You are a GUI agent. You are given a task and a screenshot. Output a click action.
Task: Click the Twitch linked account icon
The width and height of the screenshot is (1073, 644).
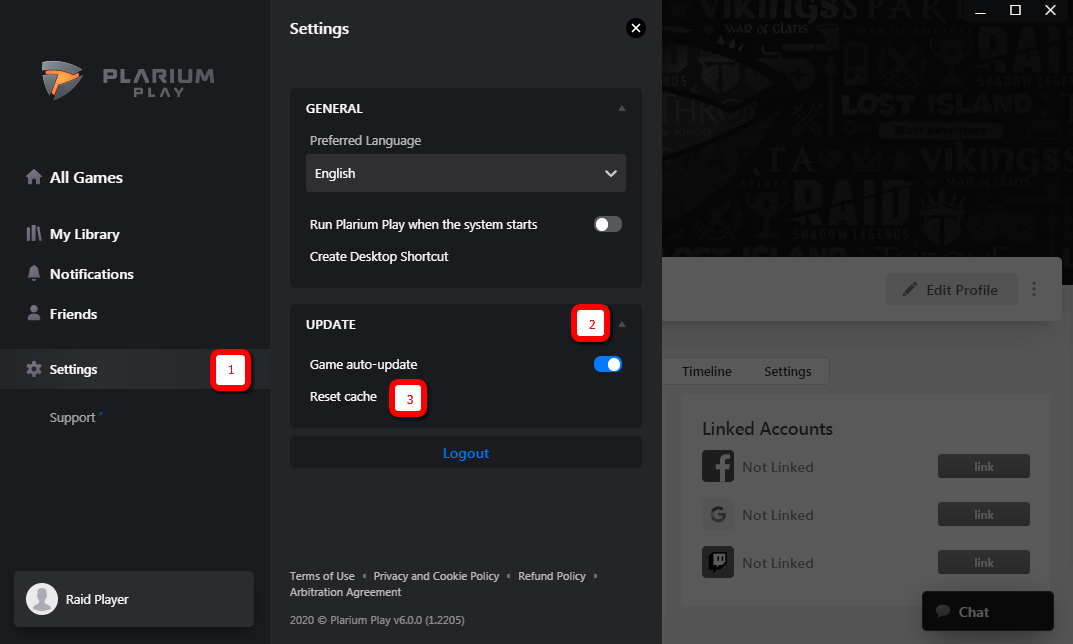click(x=718, y=562)
